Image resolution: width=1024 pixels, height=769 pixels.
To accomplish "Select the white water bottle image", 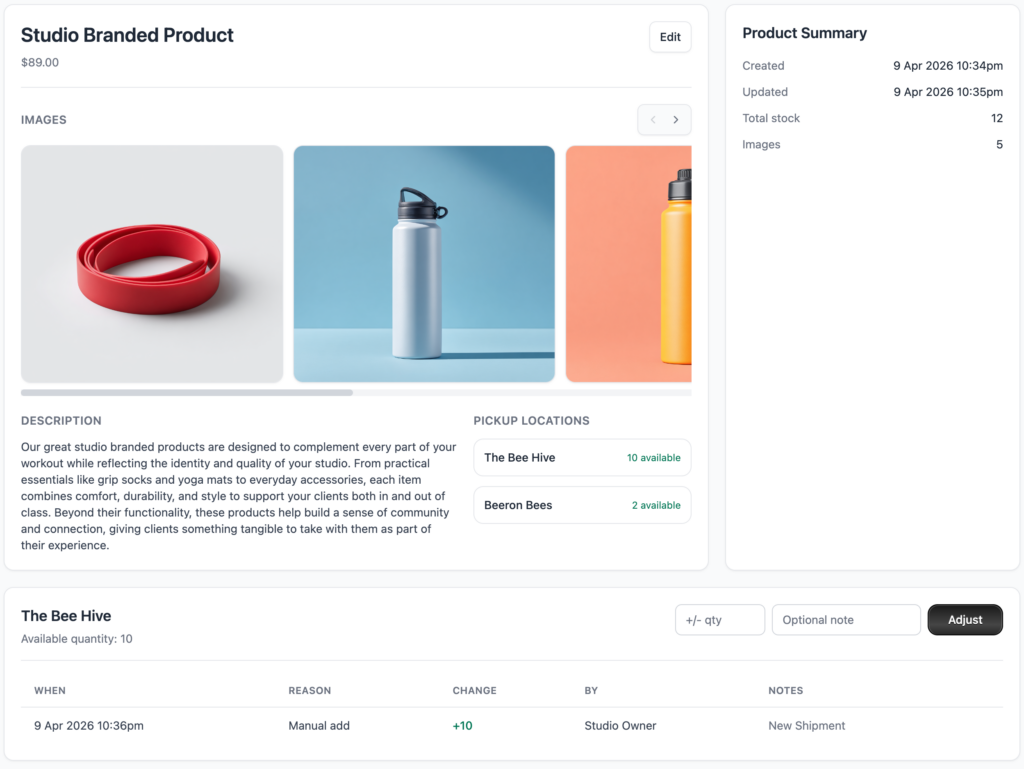I will pyautogui.click(x=424, y=264).
